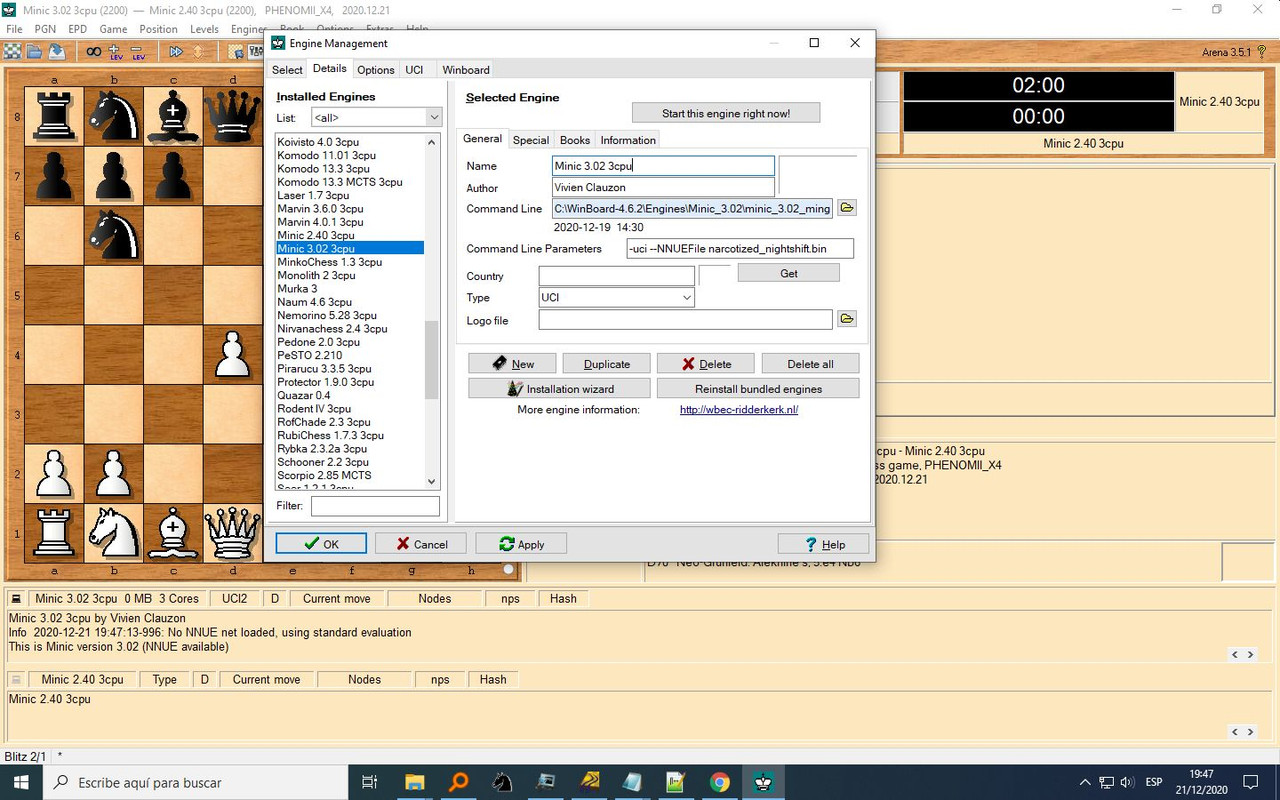
Task: Click the engine Filter text field
Action: pos(375,506)
